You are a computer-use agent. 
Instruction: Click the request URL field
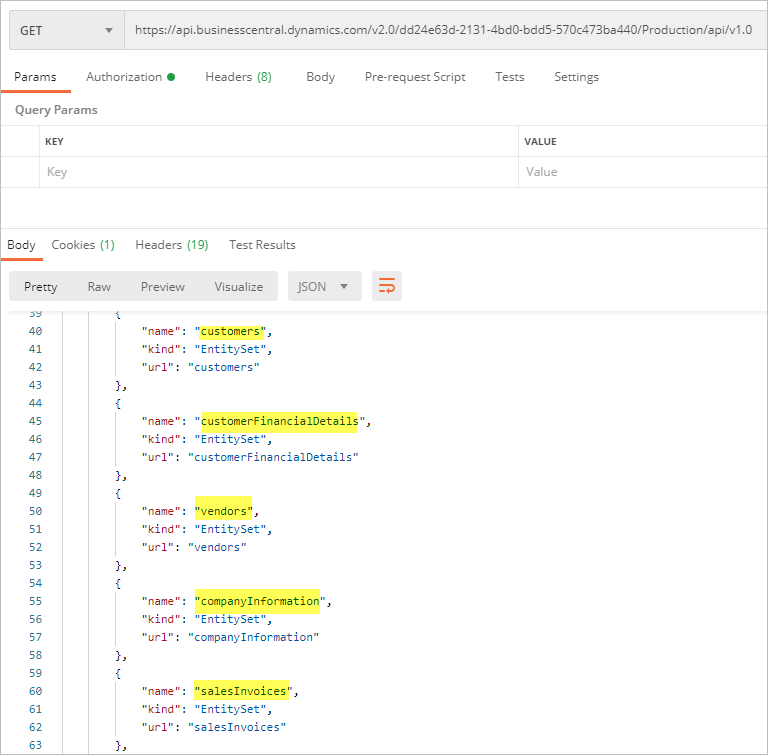[x=446, y=30]
